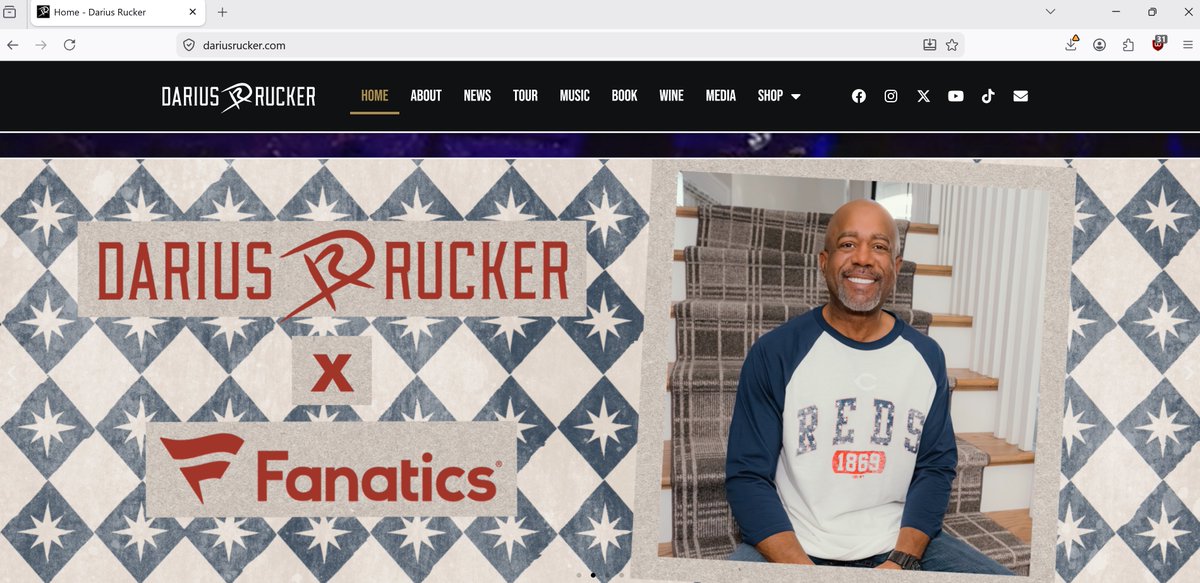Screen dimensions: 1200x583
Task: Click the browser forward arrow
Action: pos(41,45)
